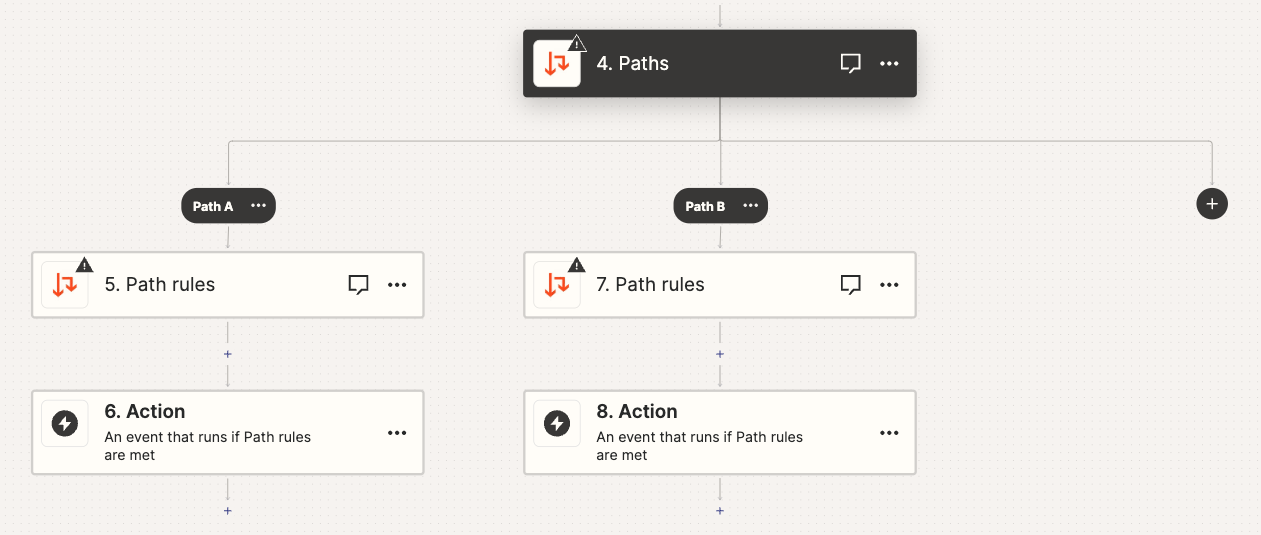The image size is (1261, 535).
Task: Open comment icon on 7. Path rules
Action: click(x=850, y=285)
